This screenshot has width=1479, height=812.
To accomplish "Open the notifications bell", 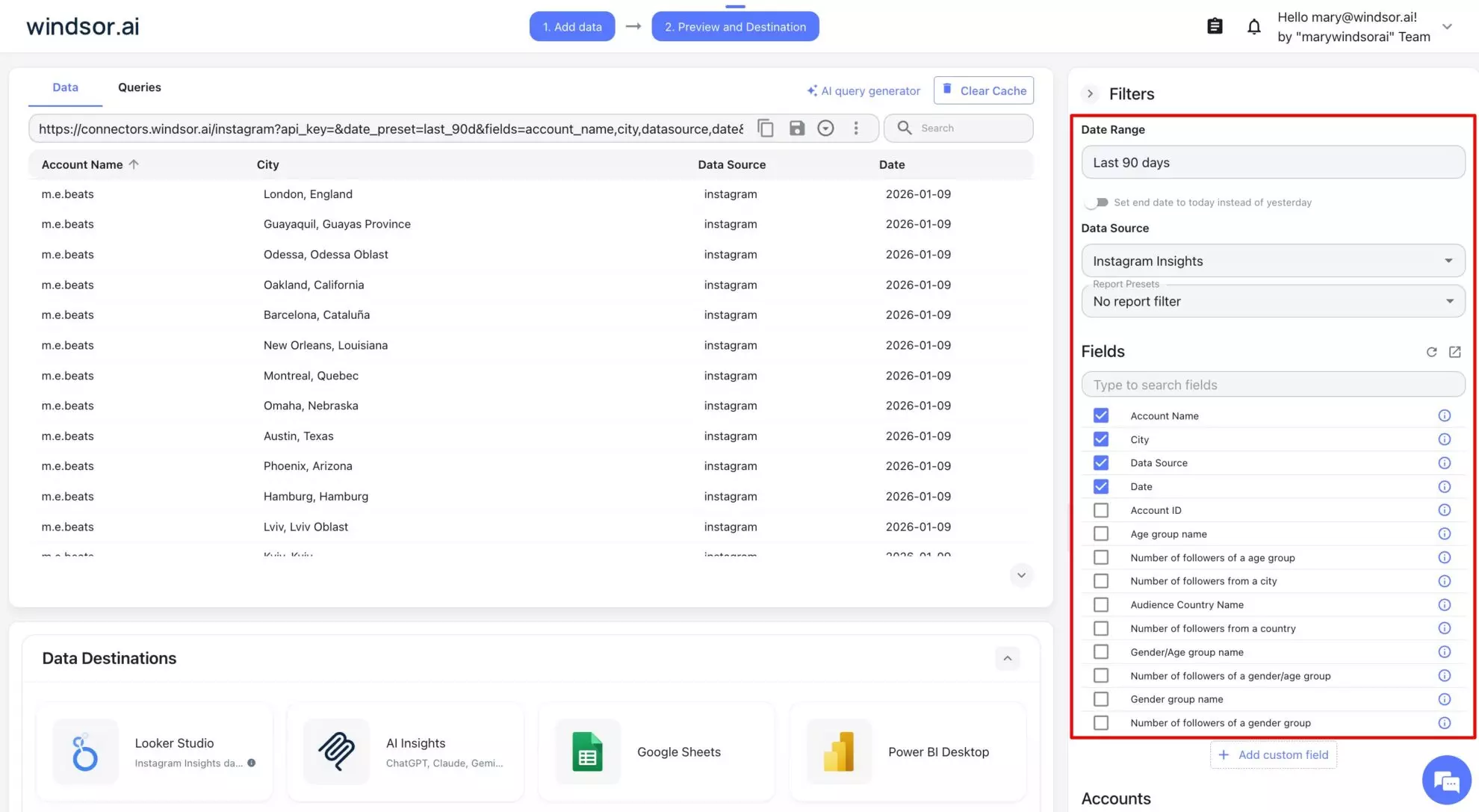I will (1254, 27).
